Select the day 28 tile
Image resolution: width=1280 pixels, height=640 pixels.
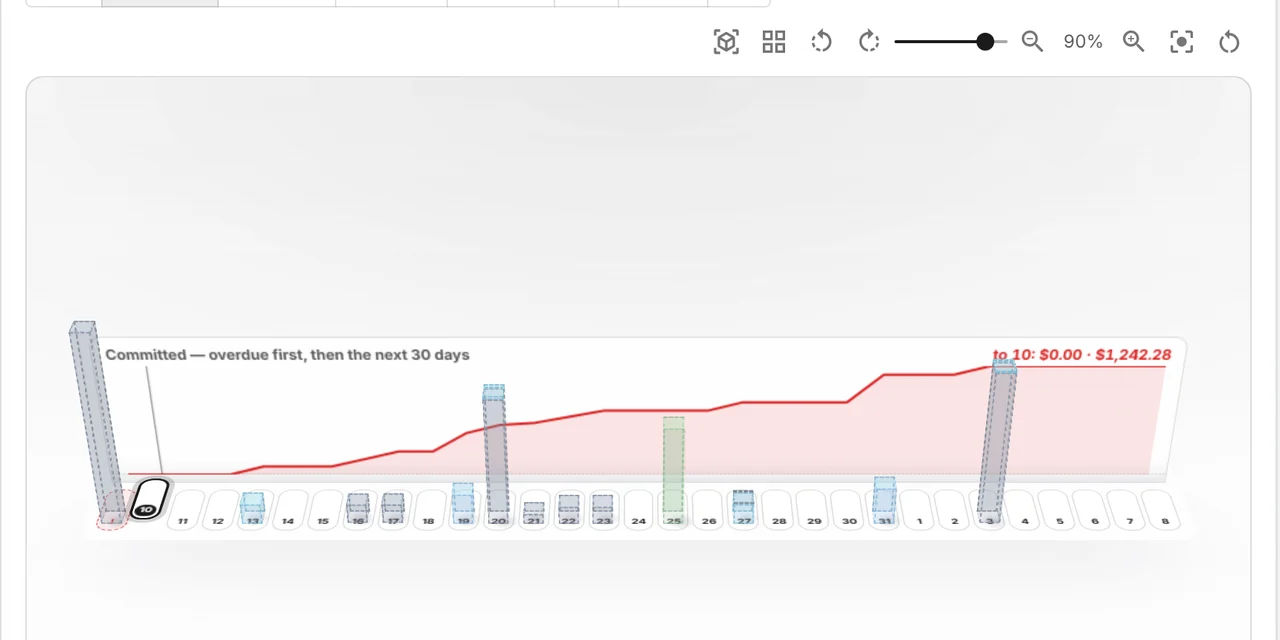coord(779,510)
